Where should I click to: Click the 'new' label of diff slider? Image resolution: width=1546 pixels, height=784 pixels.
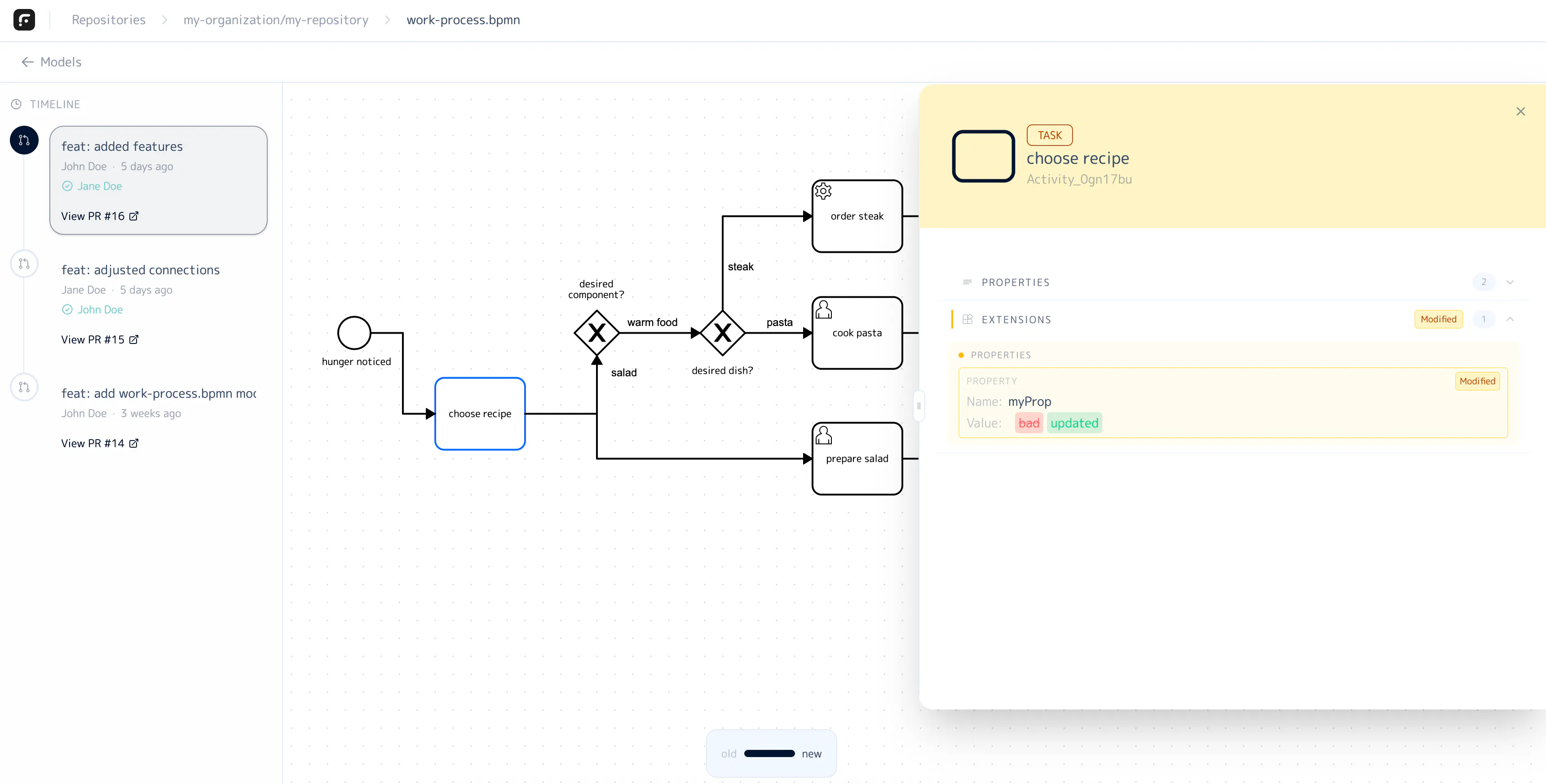click(x=812, y=754)
